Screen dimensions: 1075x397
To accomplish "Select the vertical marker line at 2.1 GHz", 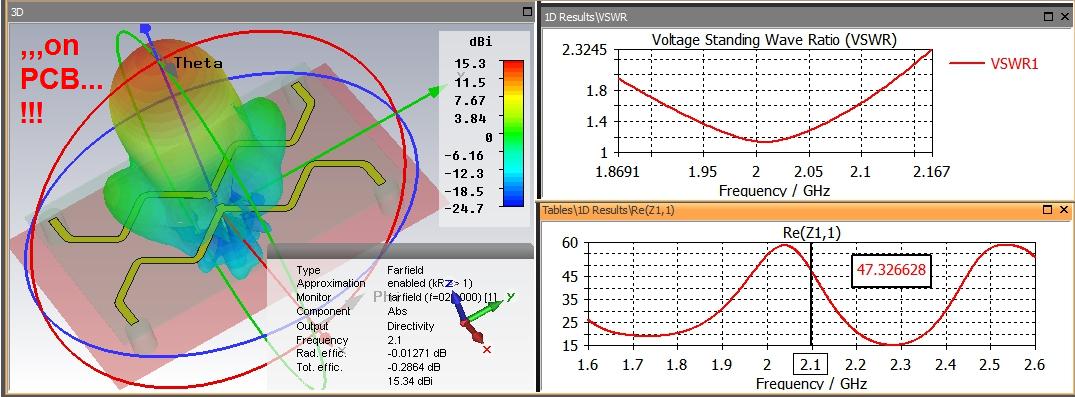I will (811, 293).
